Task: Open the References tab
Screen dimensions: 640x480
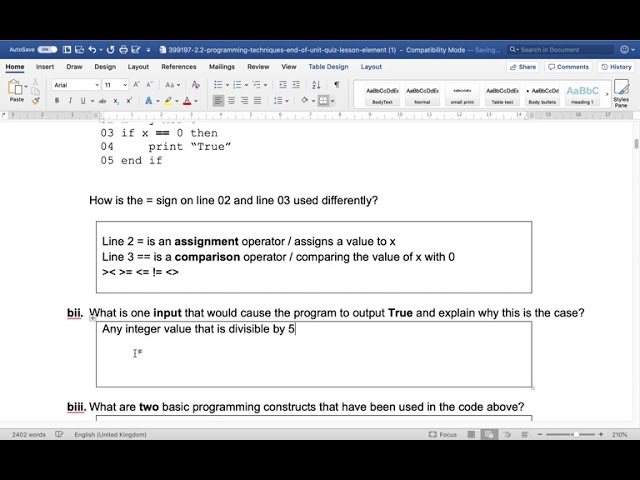Action: click(179, 67)
